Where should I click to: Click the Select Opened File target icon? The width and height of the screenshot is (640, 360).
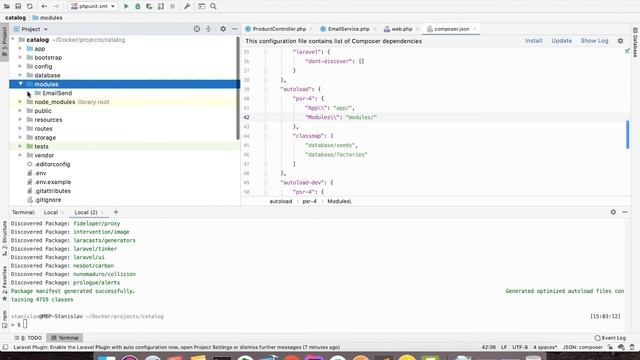pos(197,29)
